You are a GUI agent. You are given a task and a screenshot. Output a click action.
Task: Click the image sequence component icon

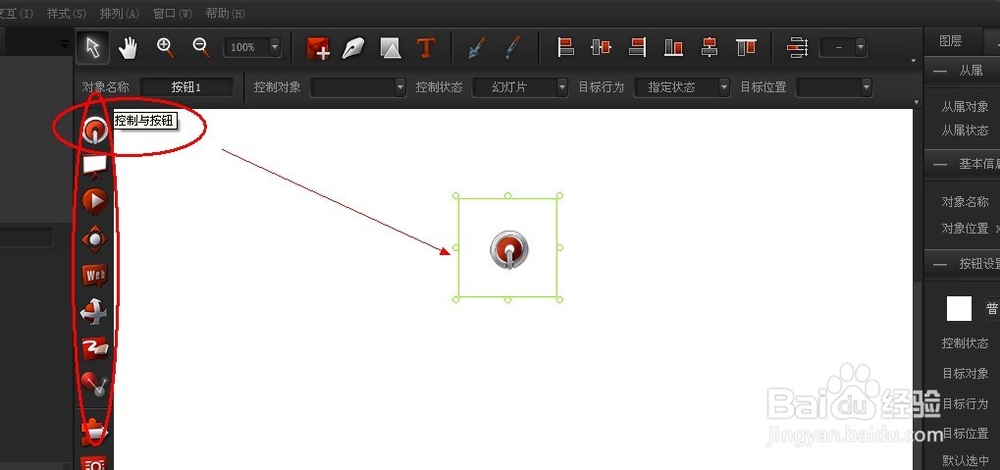[x=94, y=348]
